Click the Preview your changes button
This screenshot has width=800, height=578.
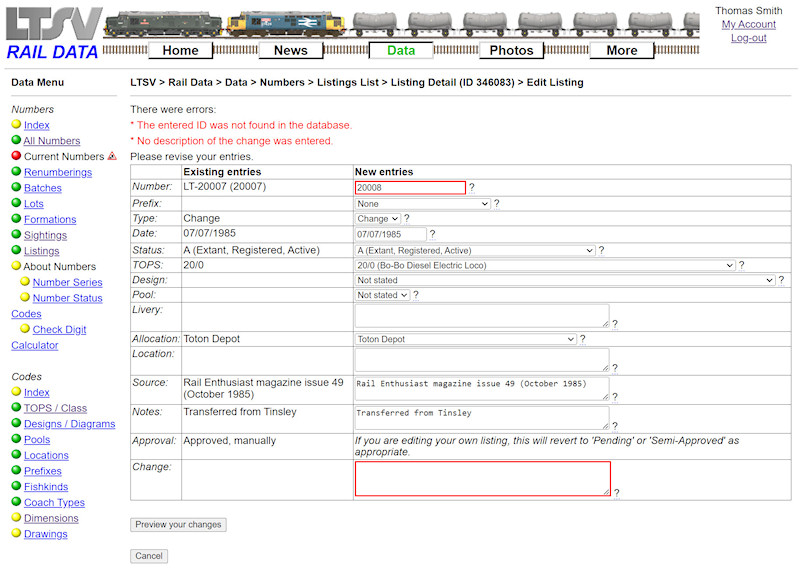tap(178, 524)
